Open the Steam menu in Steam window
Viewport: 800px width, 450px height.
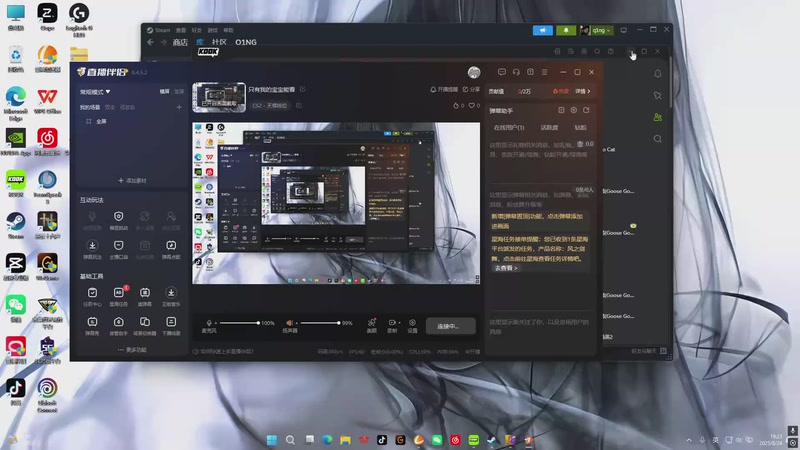162,30
